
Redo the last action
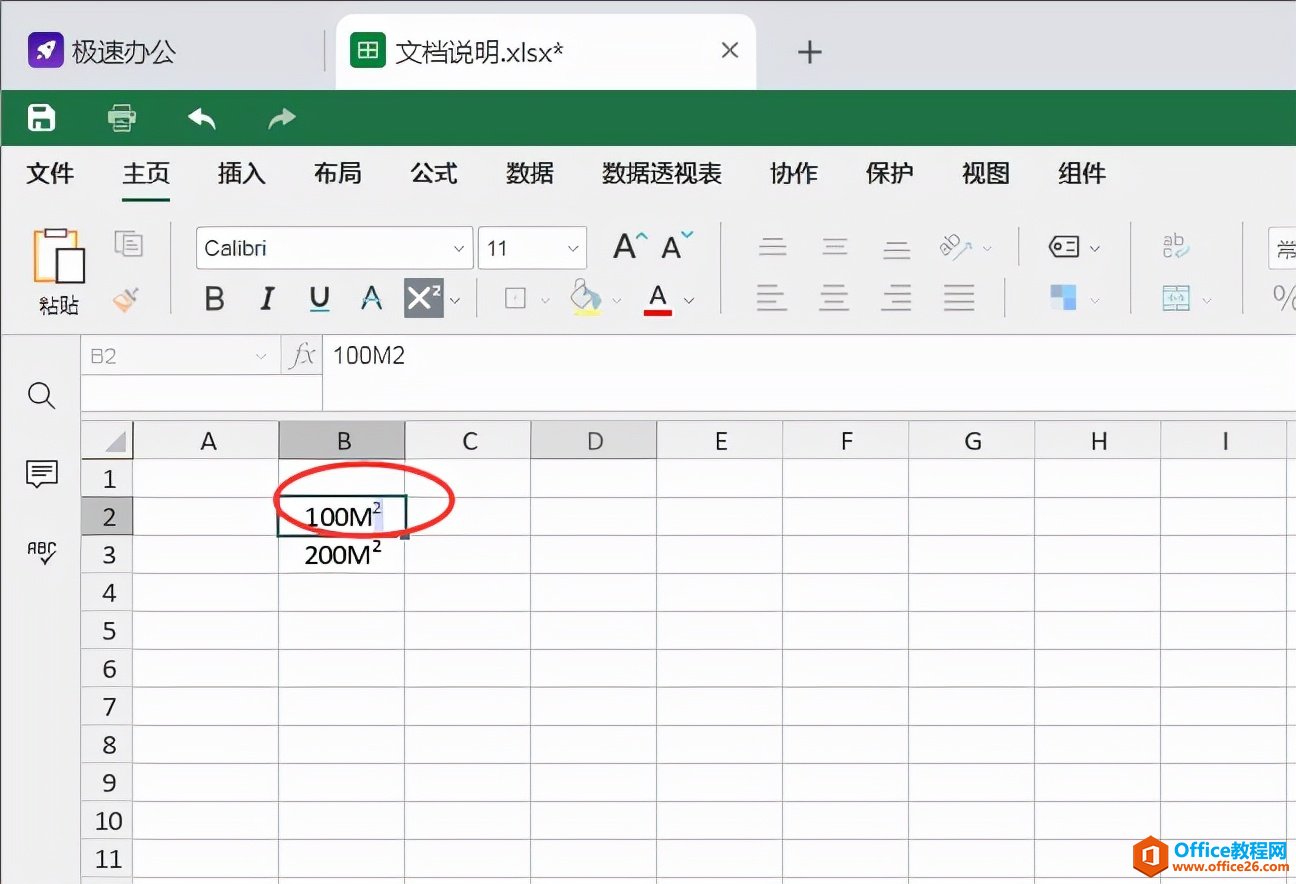280,117
